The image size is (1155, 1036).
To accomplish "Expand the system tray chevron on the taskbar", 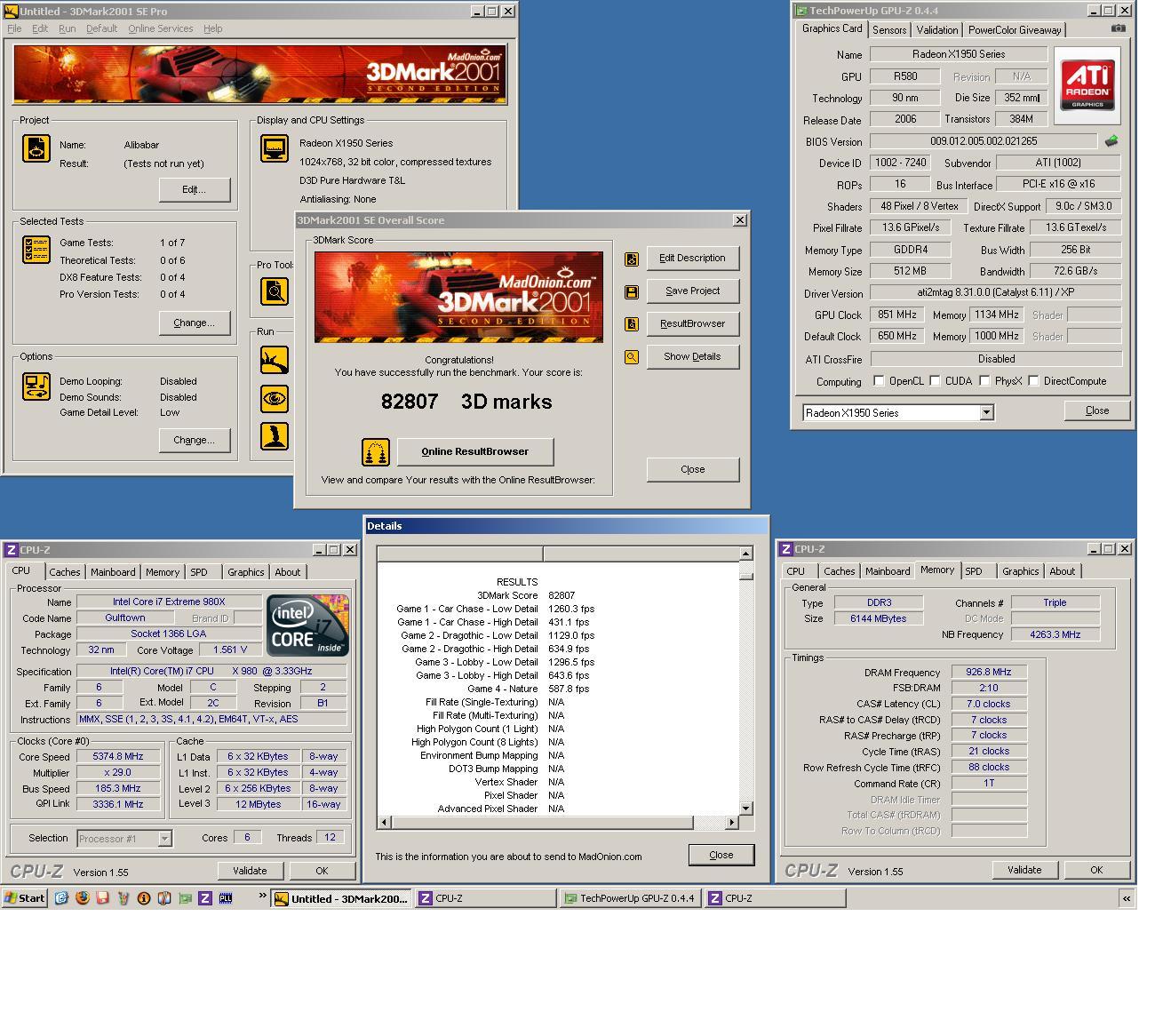I will pos(1127,898).
